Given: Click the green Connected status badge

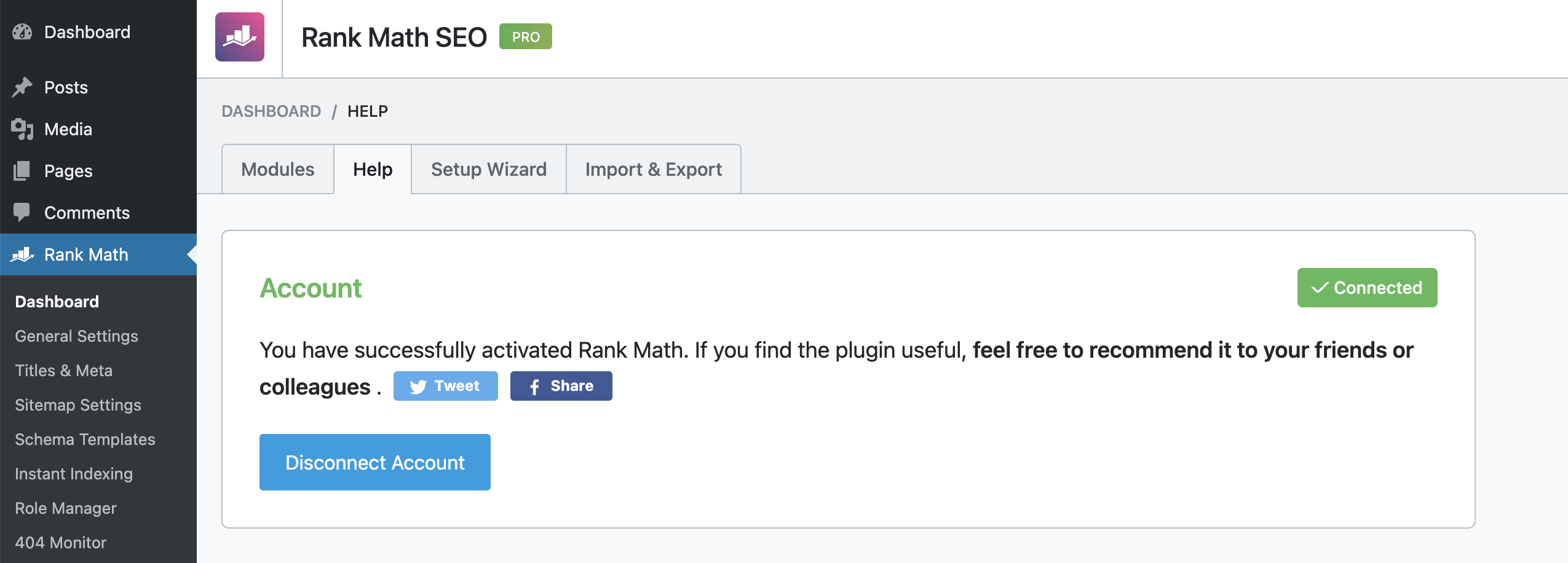Looking at the screenshot, I should click(x=1366, y=288).
